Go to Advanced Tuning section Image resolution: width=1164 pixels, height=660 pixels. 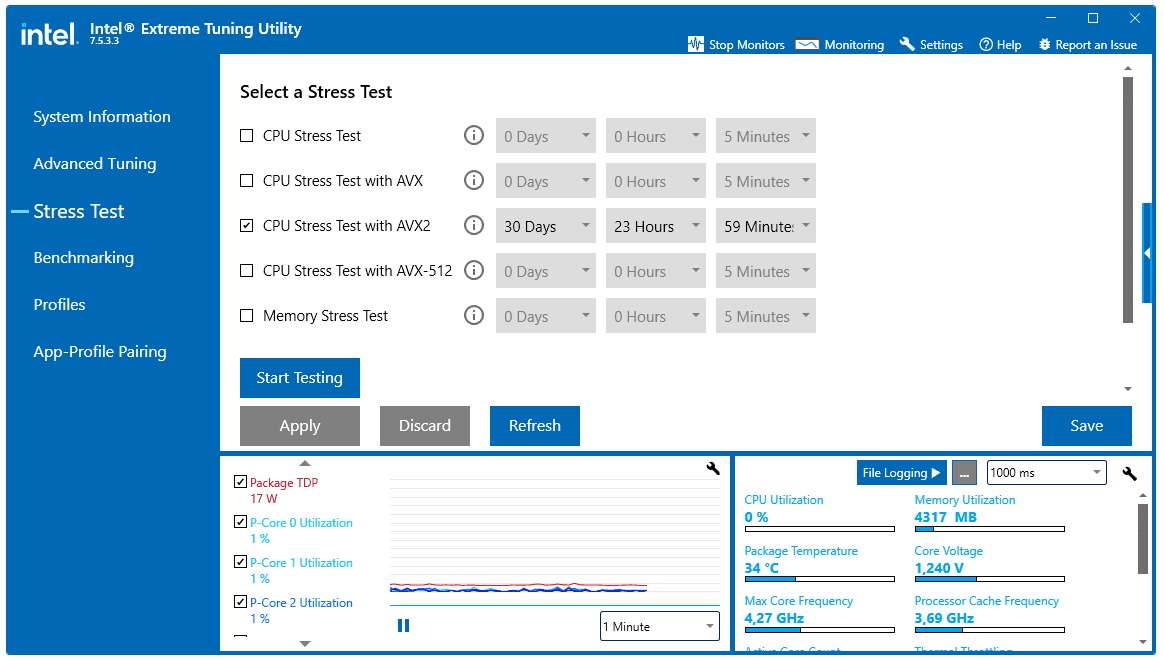point(95,163)
